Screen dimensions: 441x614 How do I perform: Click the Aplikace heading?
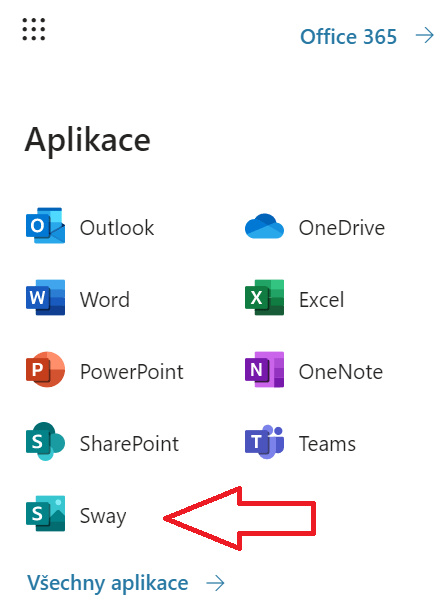click(88, 140)
